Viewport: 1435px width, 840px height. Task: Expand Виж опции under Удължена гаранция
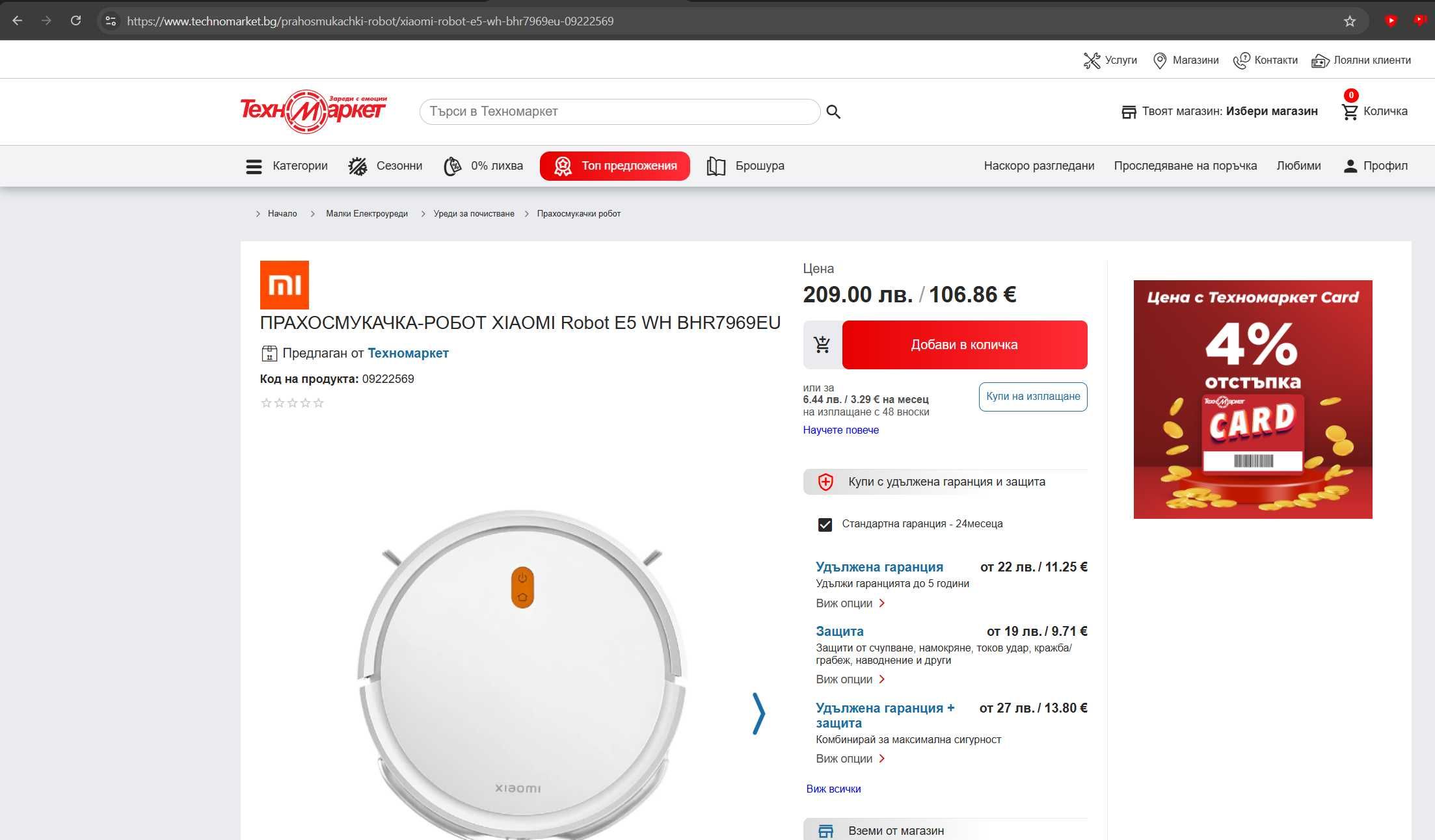click(x=850, y=603)
